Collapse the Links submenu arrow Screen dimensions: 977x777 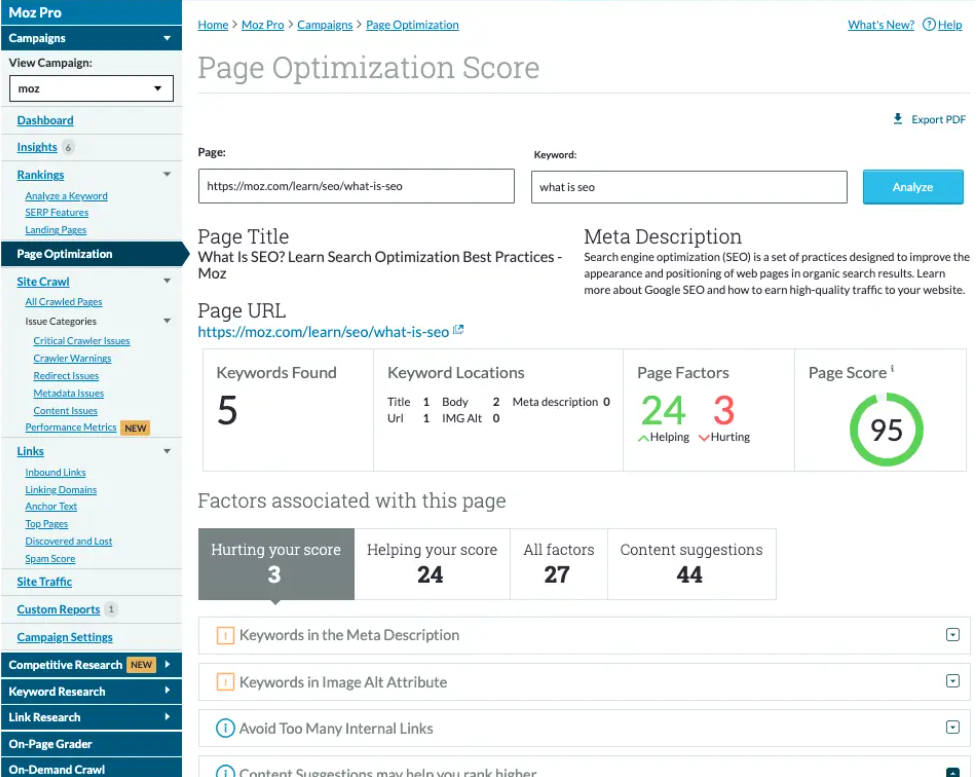pyautogui.click(x=167, y=451)
